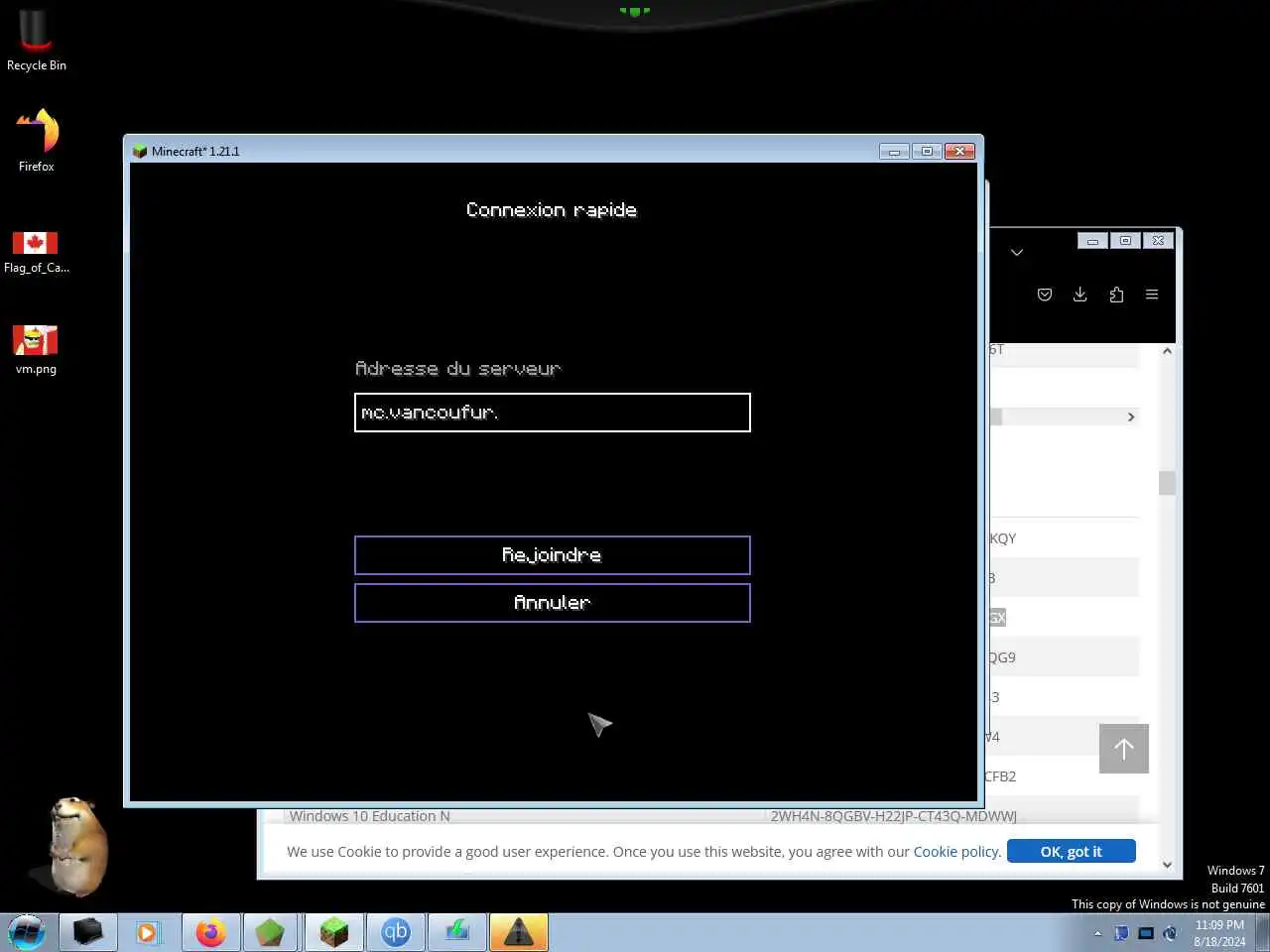Click the Firefox vertical scrollbar thumb

pyautogui.click(x=1167, y=483)
